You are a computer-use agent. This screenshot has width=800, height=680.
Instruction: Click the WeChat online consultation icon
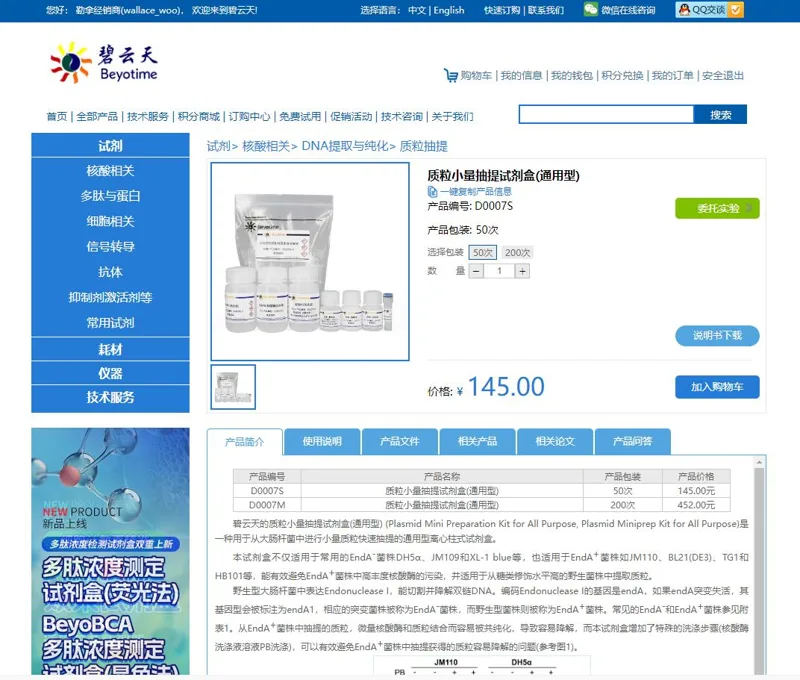pyautogui.click(x=591, y=9)
